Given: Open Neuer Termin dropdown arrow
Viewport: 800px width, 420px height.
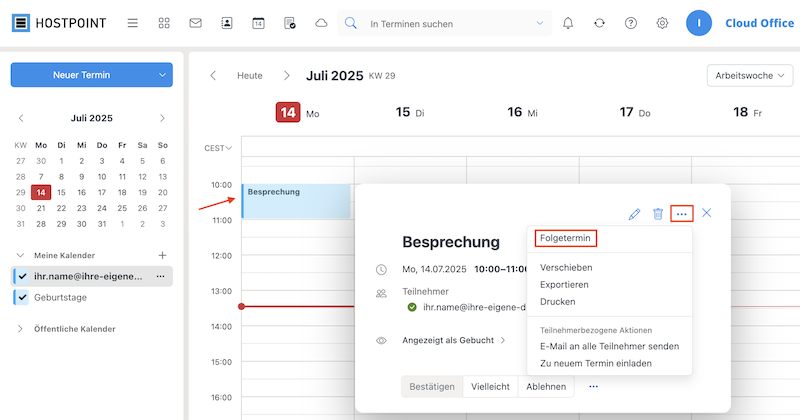Looking at the screenshot, I should 162,75.
